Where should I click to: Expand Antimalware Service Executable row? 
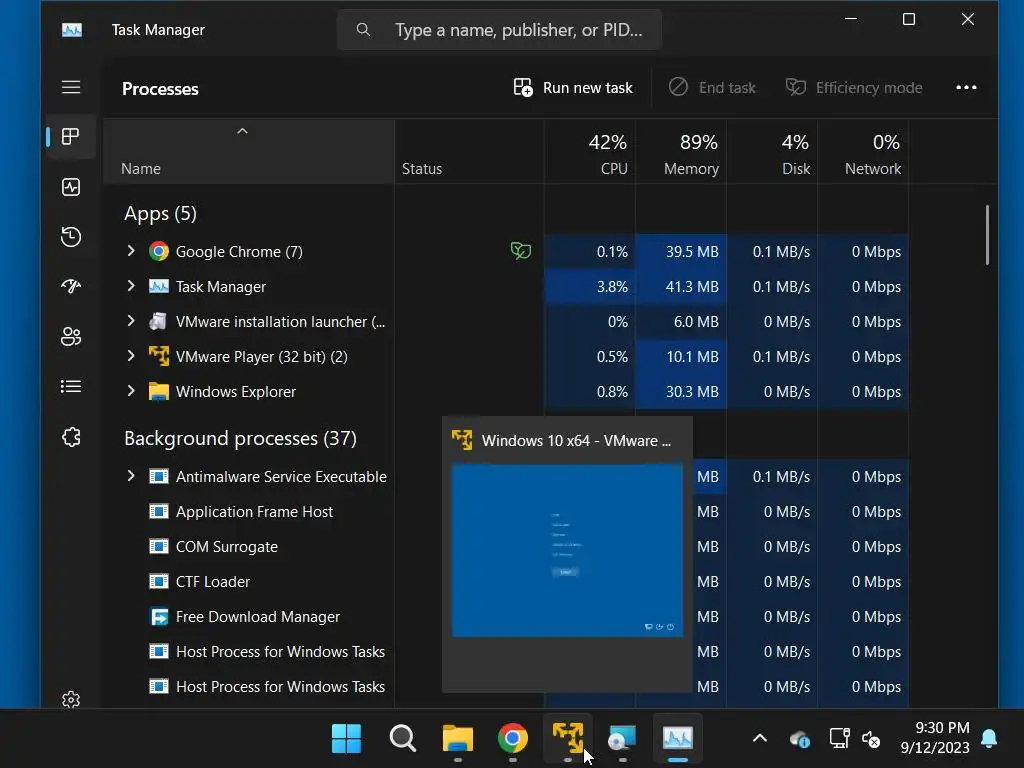tap(131, 475)
